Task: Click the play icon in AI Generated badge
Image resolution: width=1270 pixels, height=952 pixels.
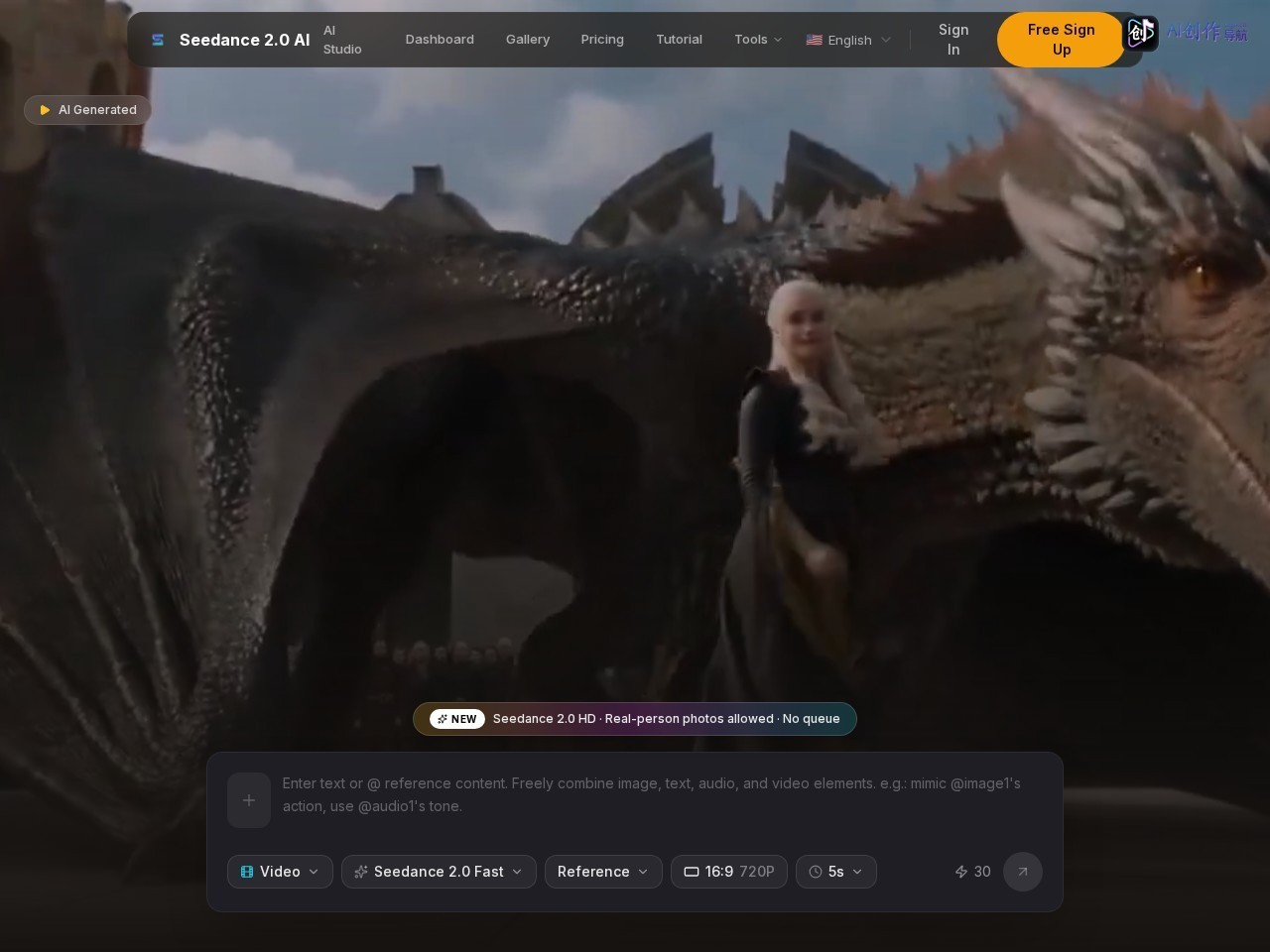Action: 45,110
